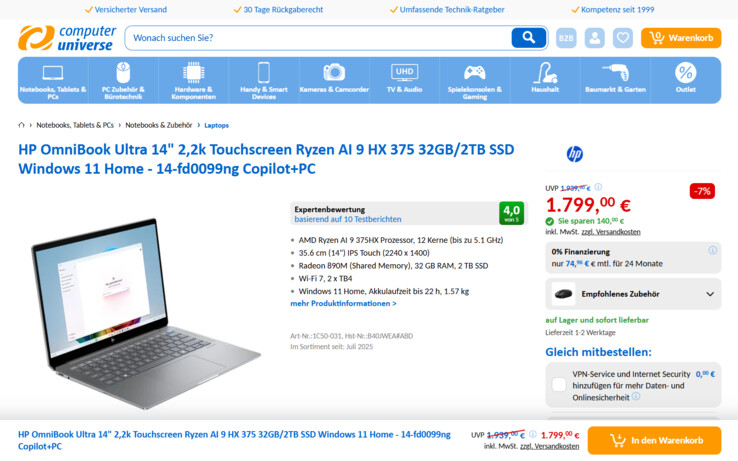The image size is (738, 461).
Task: Open basierend auf 10 Testberichten link
Action: 348,219
